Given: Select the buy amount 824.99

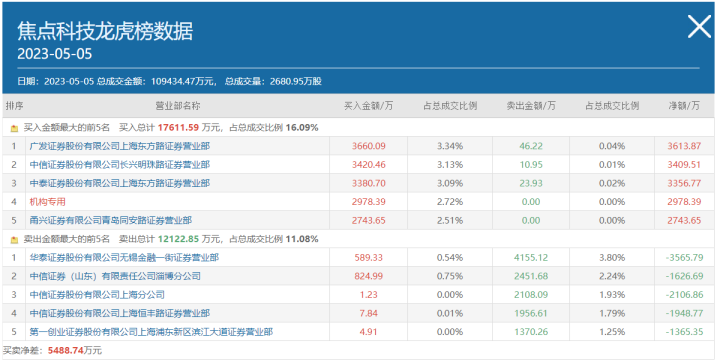Looking at the screenshot, I should 369,276.
